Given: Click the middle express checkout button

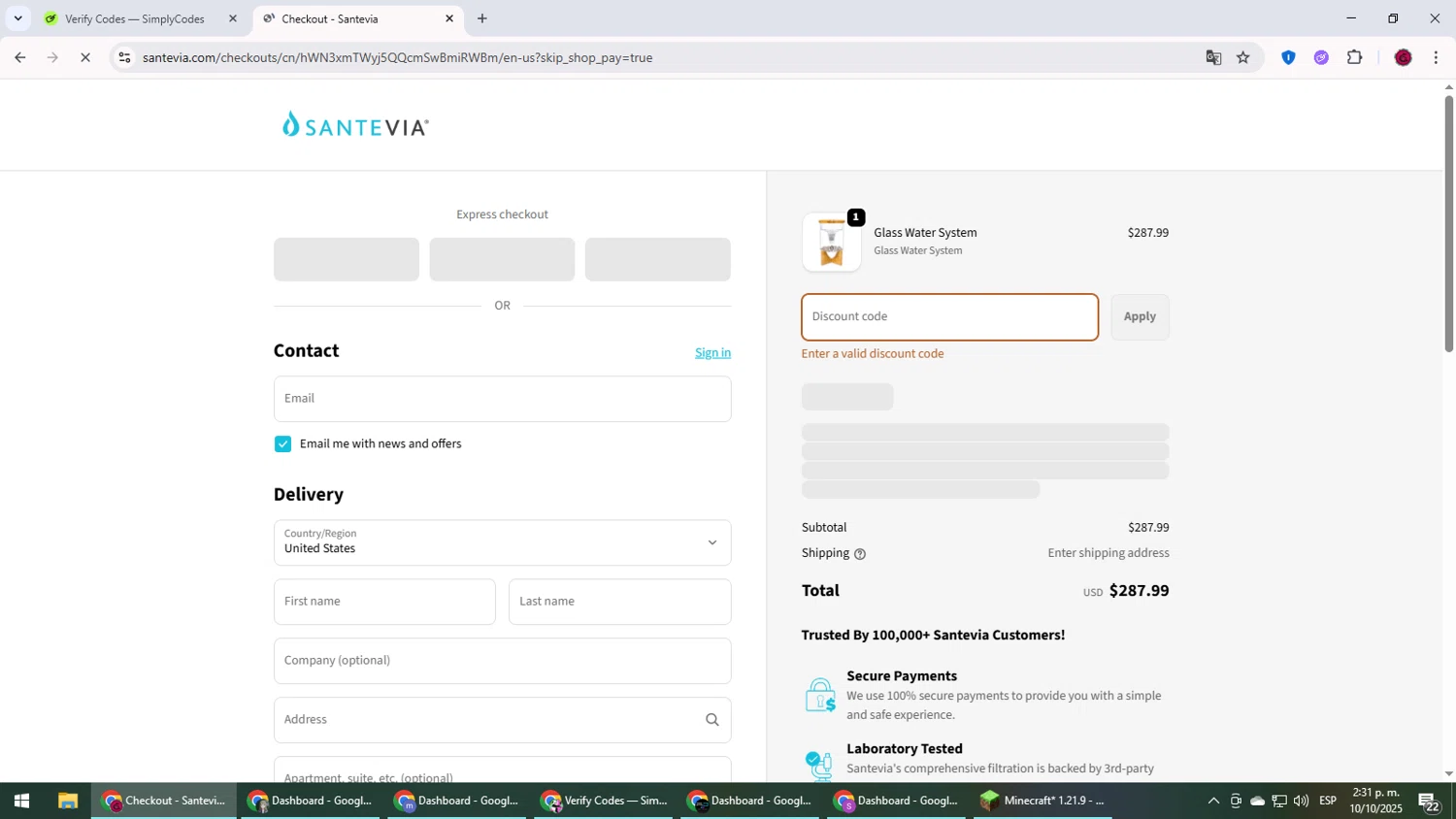Looking at the screenshot, I should click(502, 259).
